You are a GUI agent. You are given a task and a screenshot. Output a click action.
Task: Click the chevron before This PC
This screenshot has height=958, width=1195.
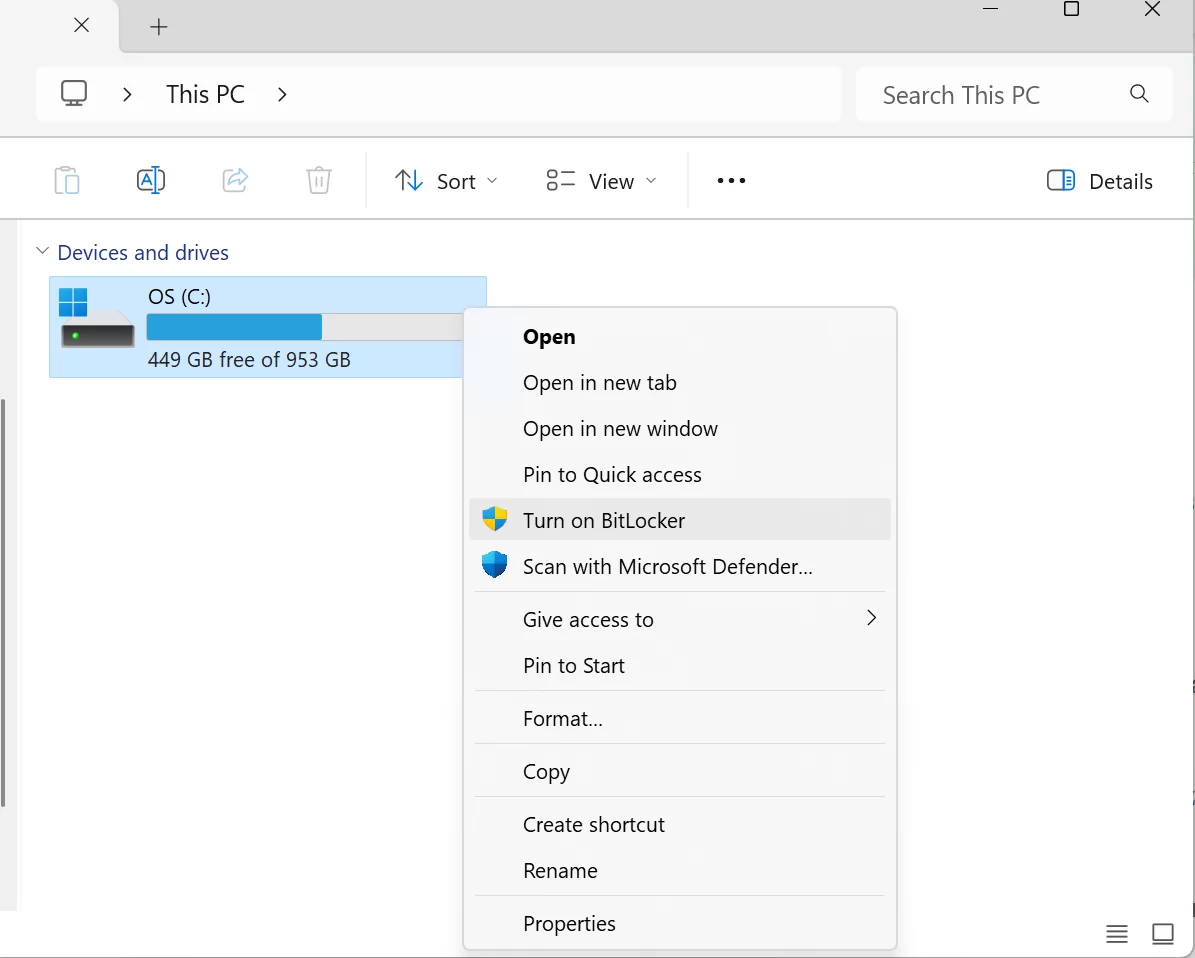[127, 95]
